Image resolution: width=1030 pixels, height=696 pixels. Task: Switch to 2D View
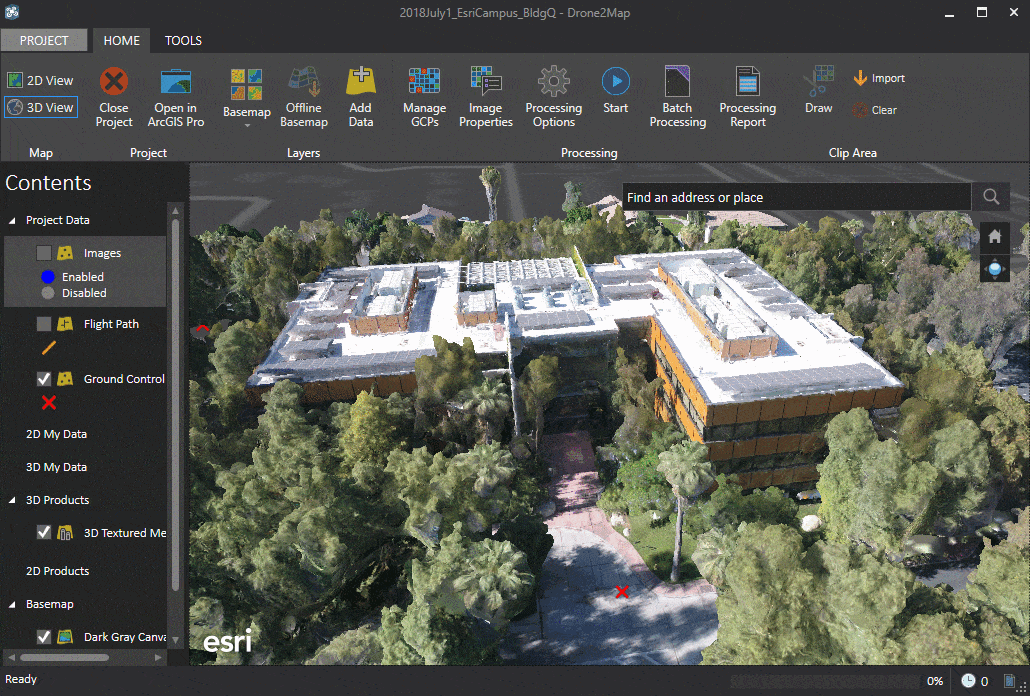[x=41, y=80]
